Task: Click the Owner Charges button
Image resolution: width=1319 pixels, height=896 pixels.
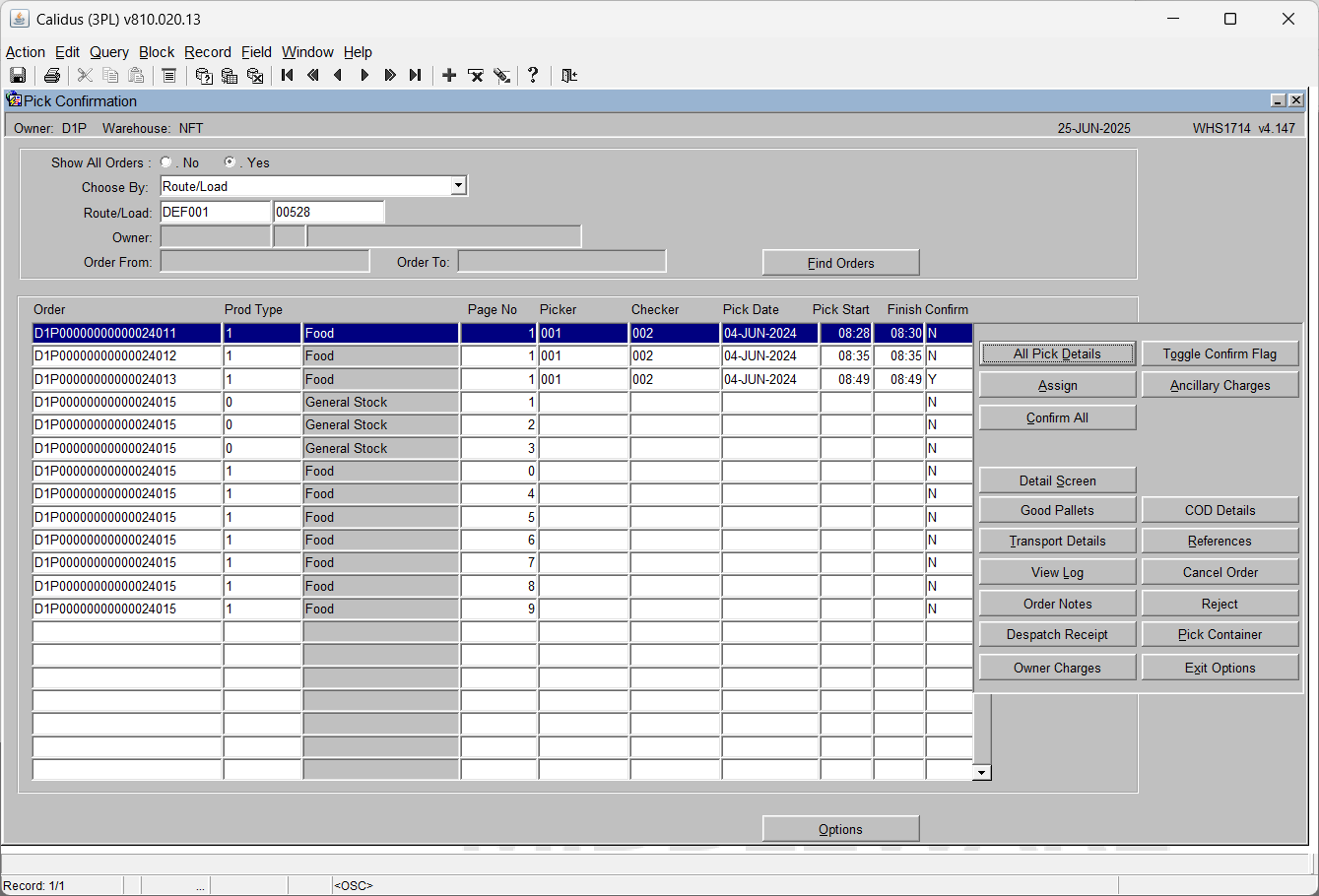Action: [1058, 668]
